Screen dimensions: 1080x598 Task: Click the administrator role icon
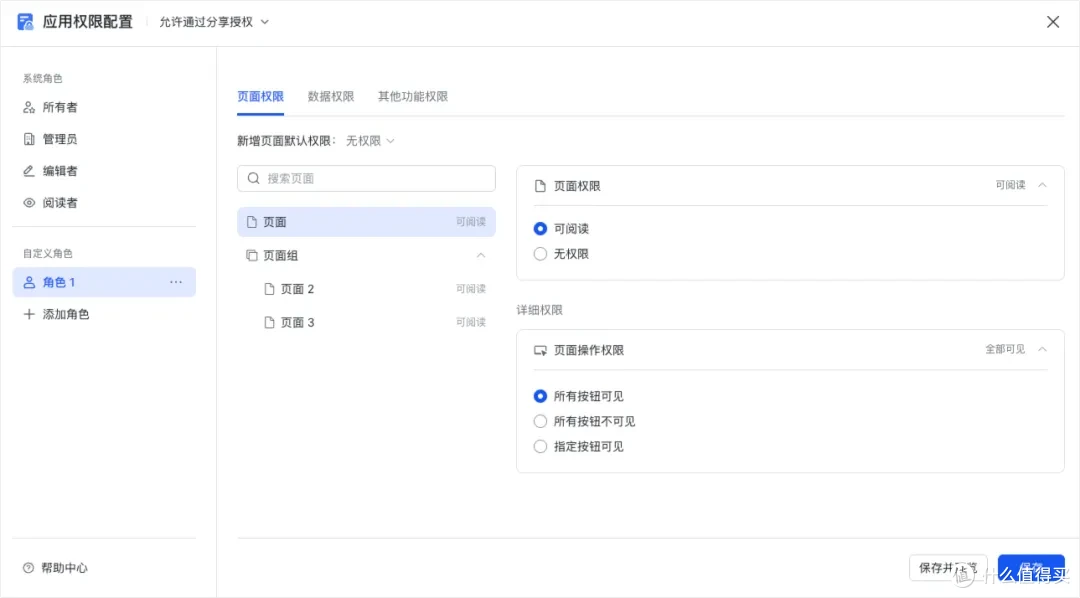tap(29, 139)
